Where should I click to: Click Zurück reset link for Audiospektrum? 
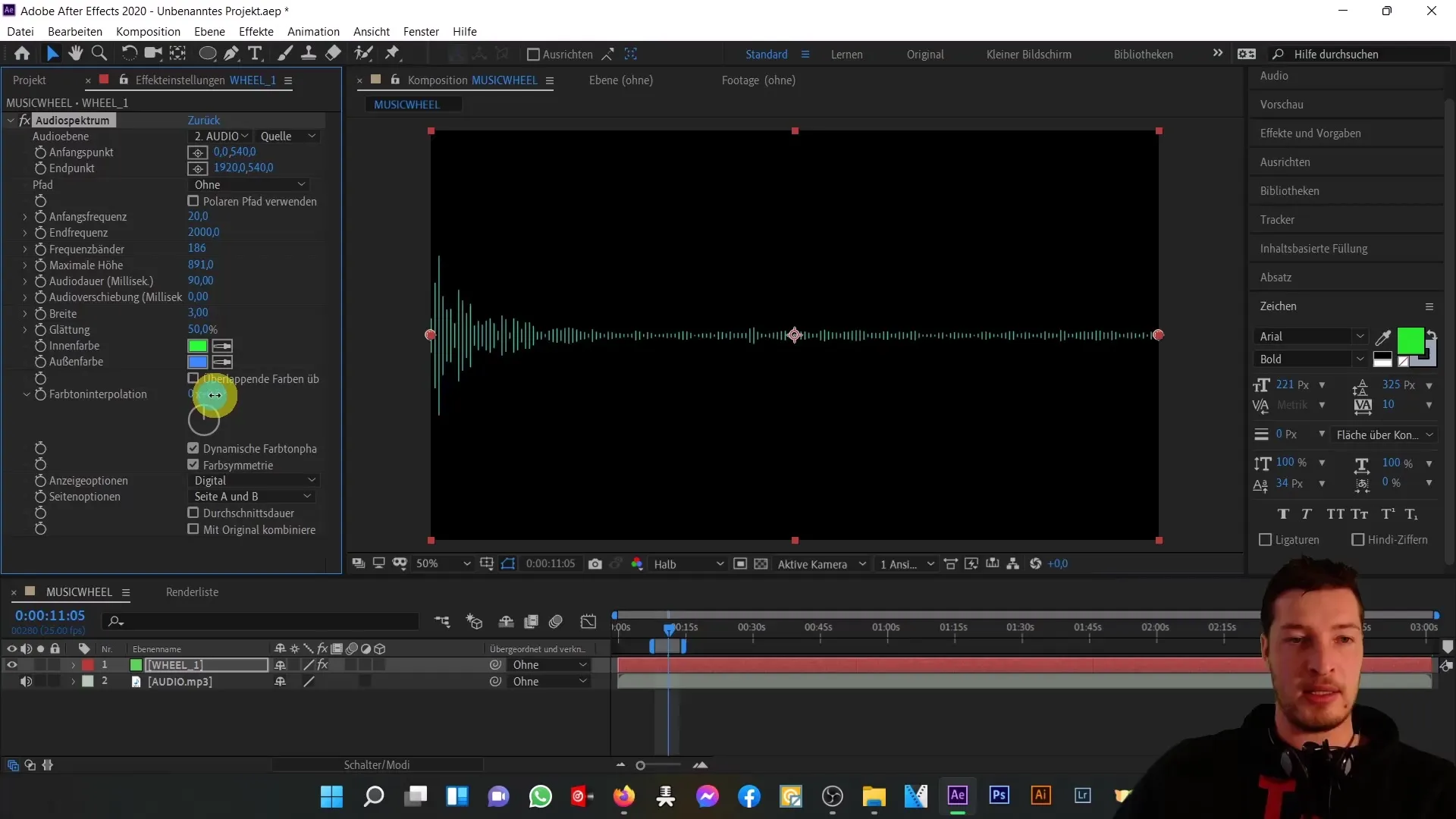click(204, 121)
